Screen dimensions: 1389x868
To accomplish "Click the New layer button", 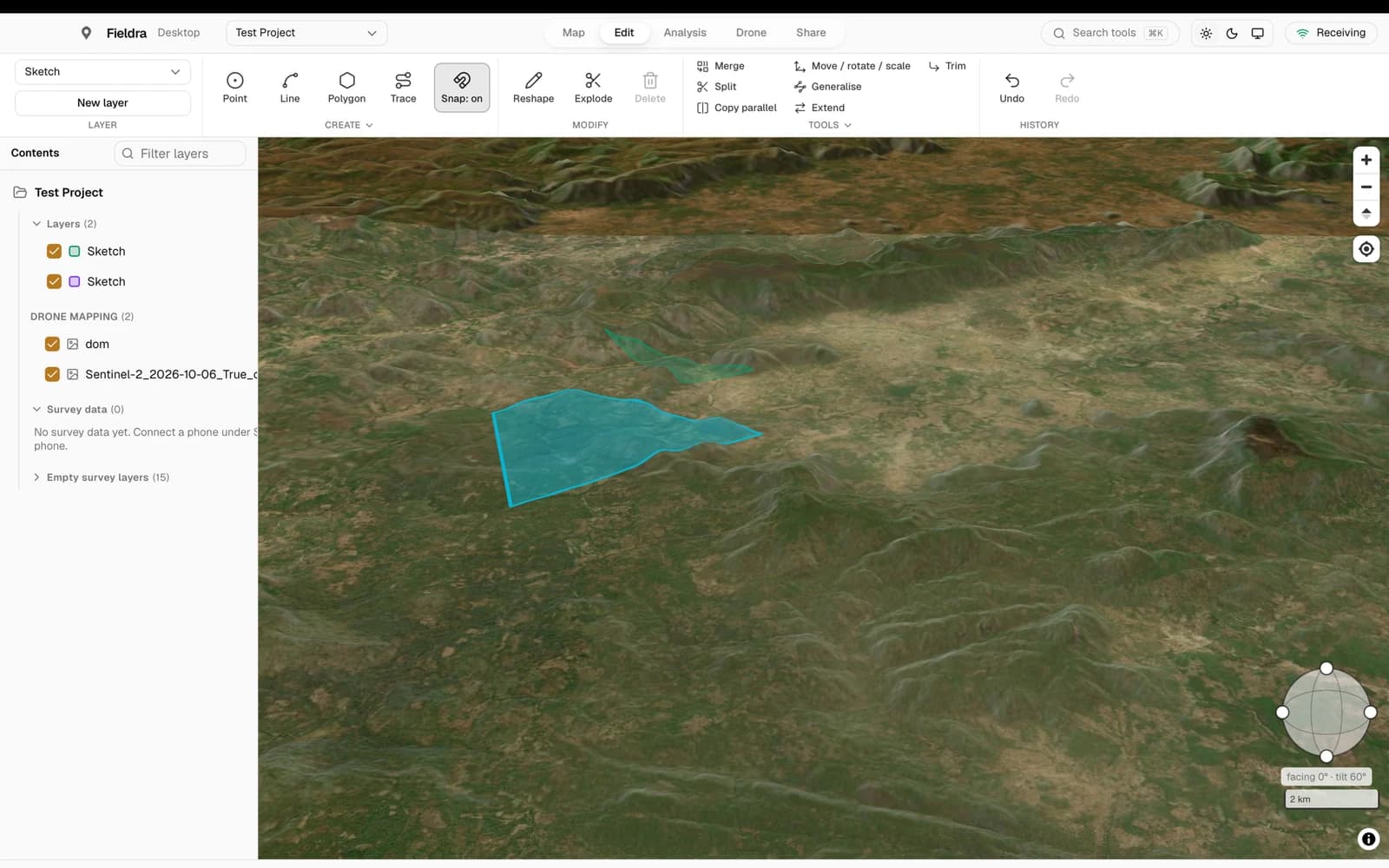I will pyautogui.click(x=102, y=102).
